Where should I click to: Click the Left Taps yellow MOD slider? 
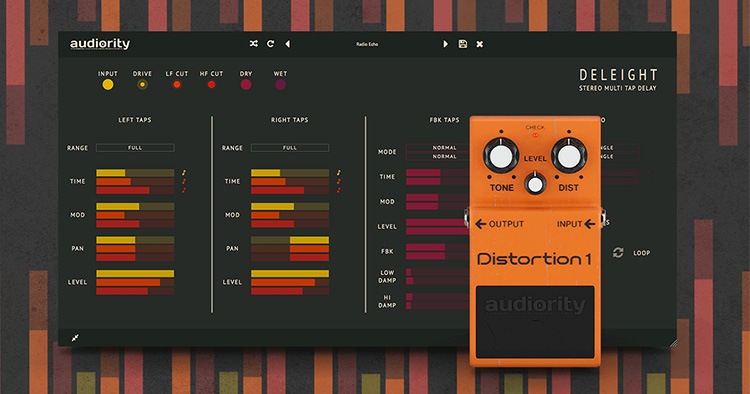click(x=135, y=207)
